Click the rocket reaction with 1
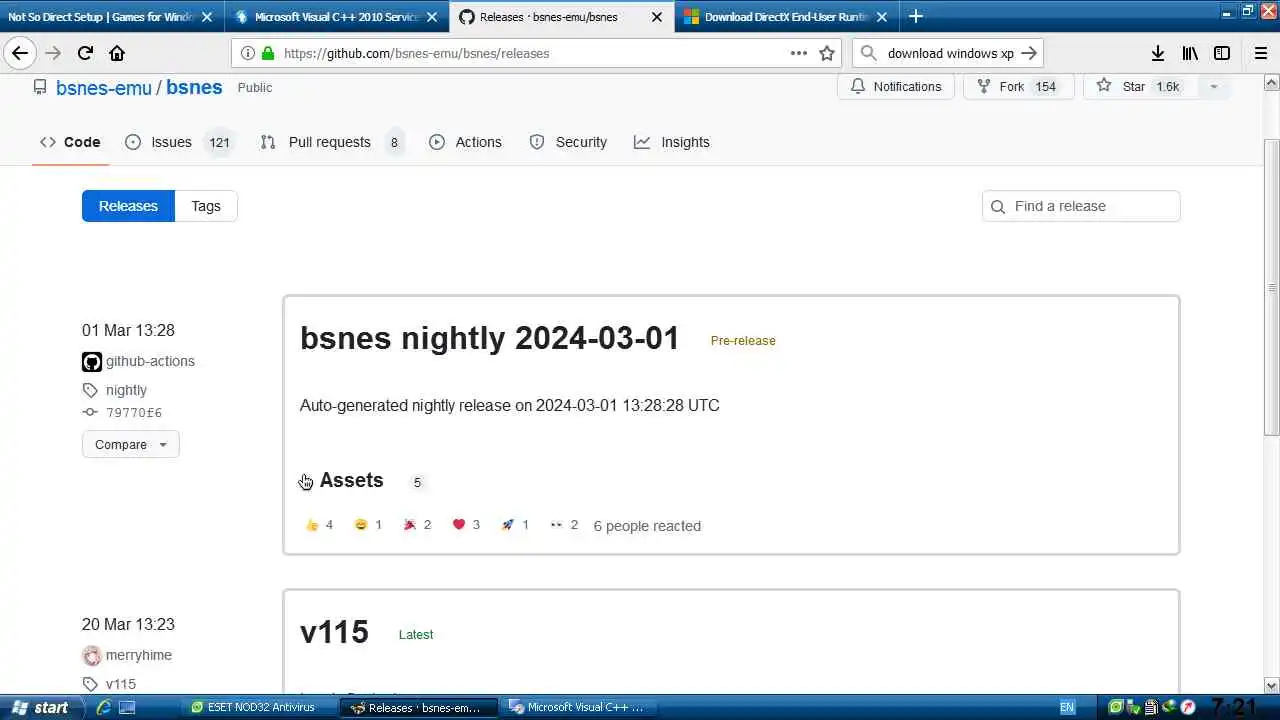This screenshot has height=720, width=1280. pos(515,525)
